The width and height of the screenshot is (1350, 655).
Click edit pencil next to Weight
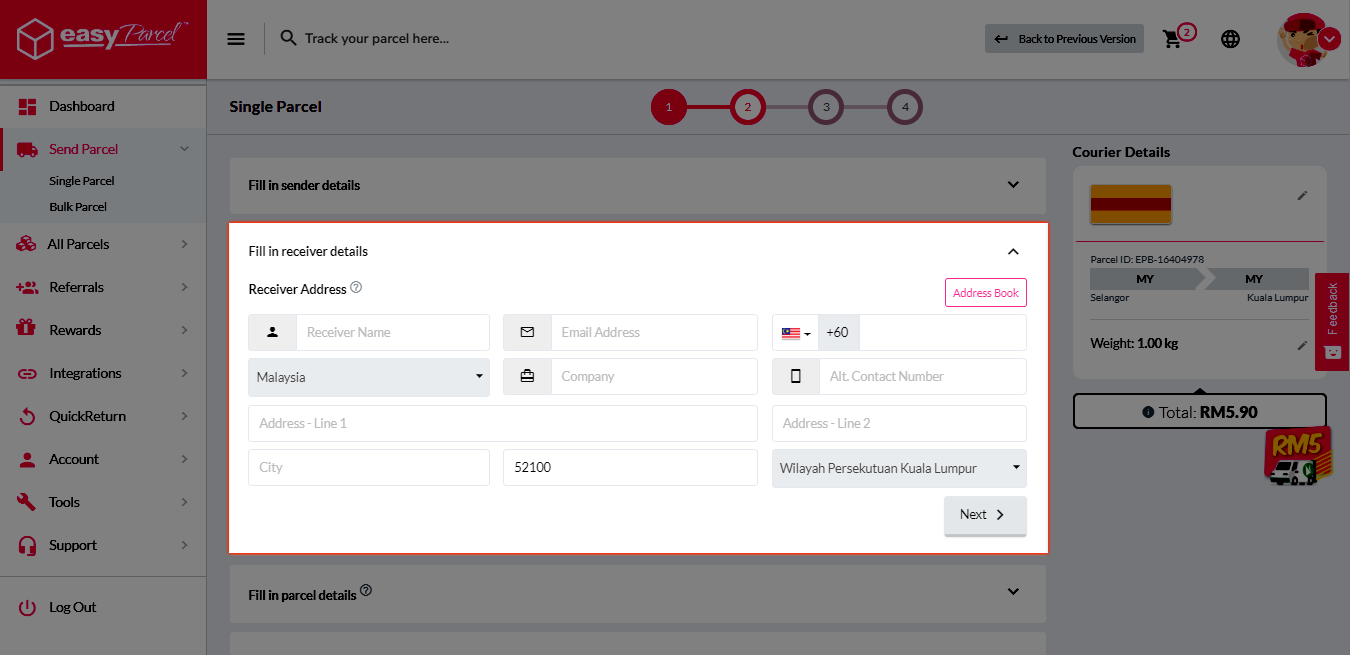[x=1302, y=345]
